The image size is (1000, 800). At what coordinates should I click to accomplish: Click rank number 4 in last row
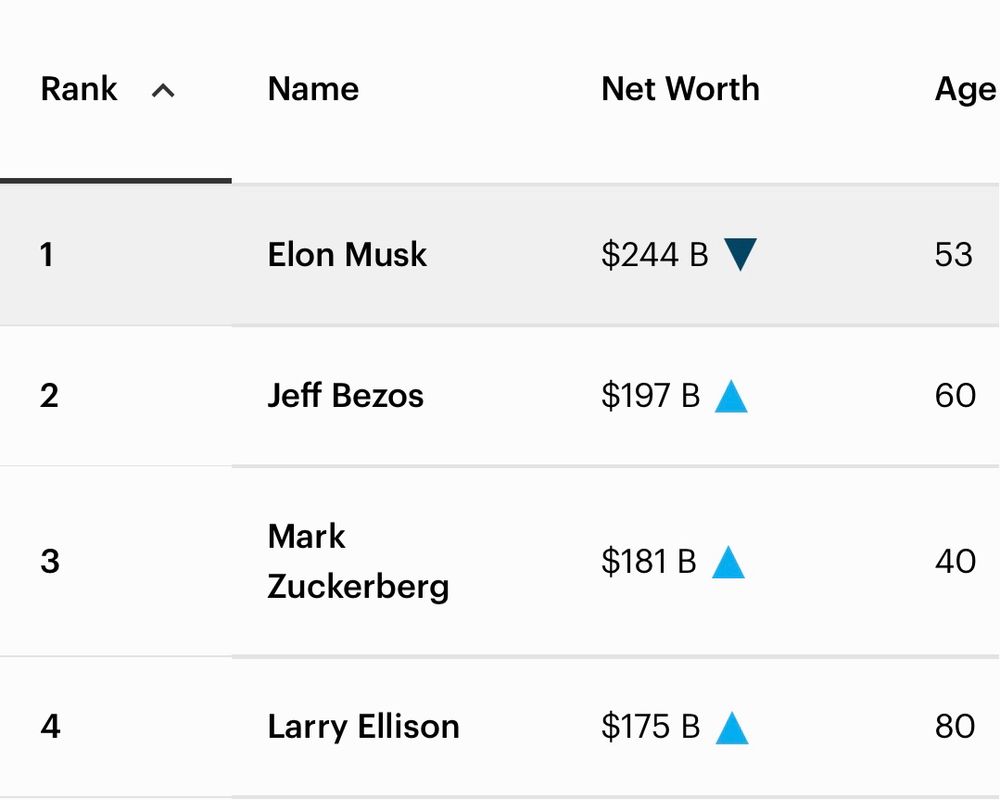[50, 727]
